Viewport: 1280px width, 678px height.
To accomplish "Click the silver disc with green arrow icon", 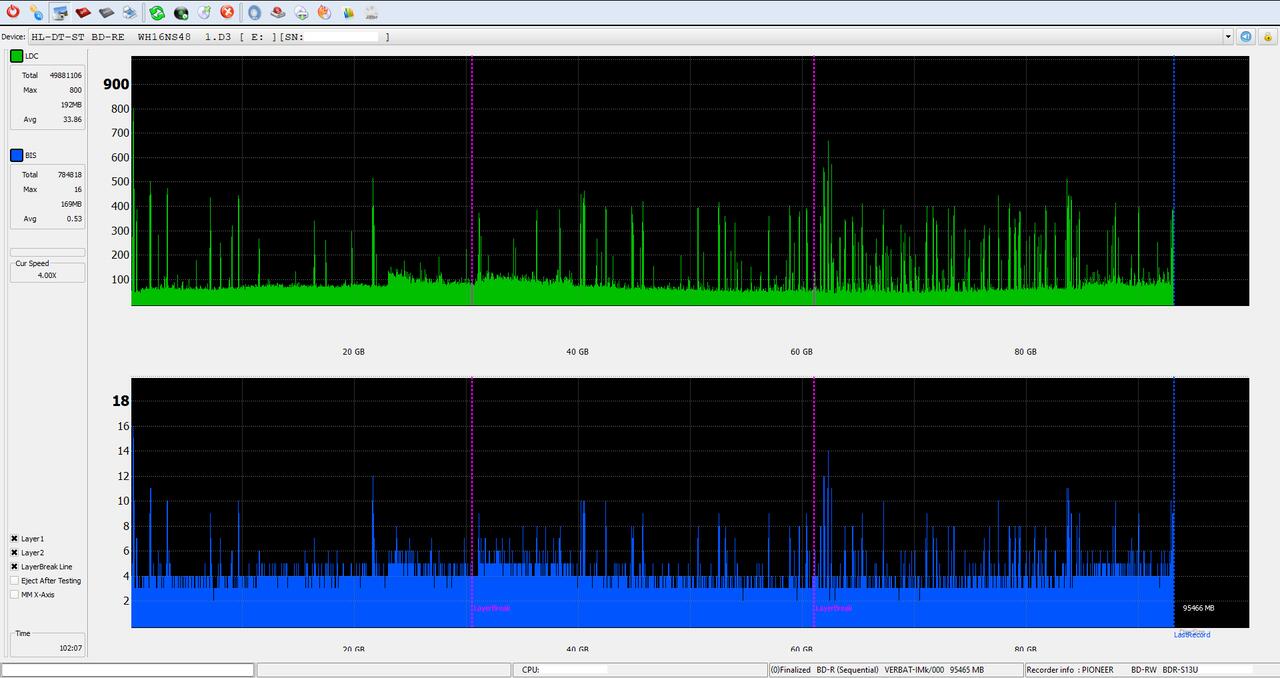I will pyautogui.click(x=204, y=12).
